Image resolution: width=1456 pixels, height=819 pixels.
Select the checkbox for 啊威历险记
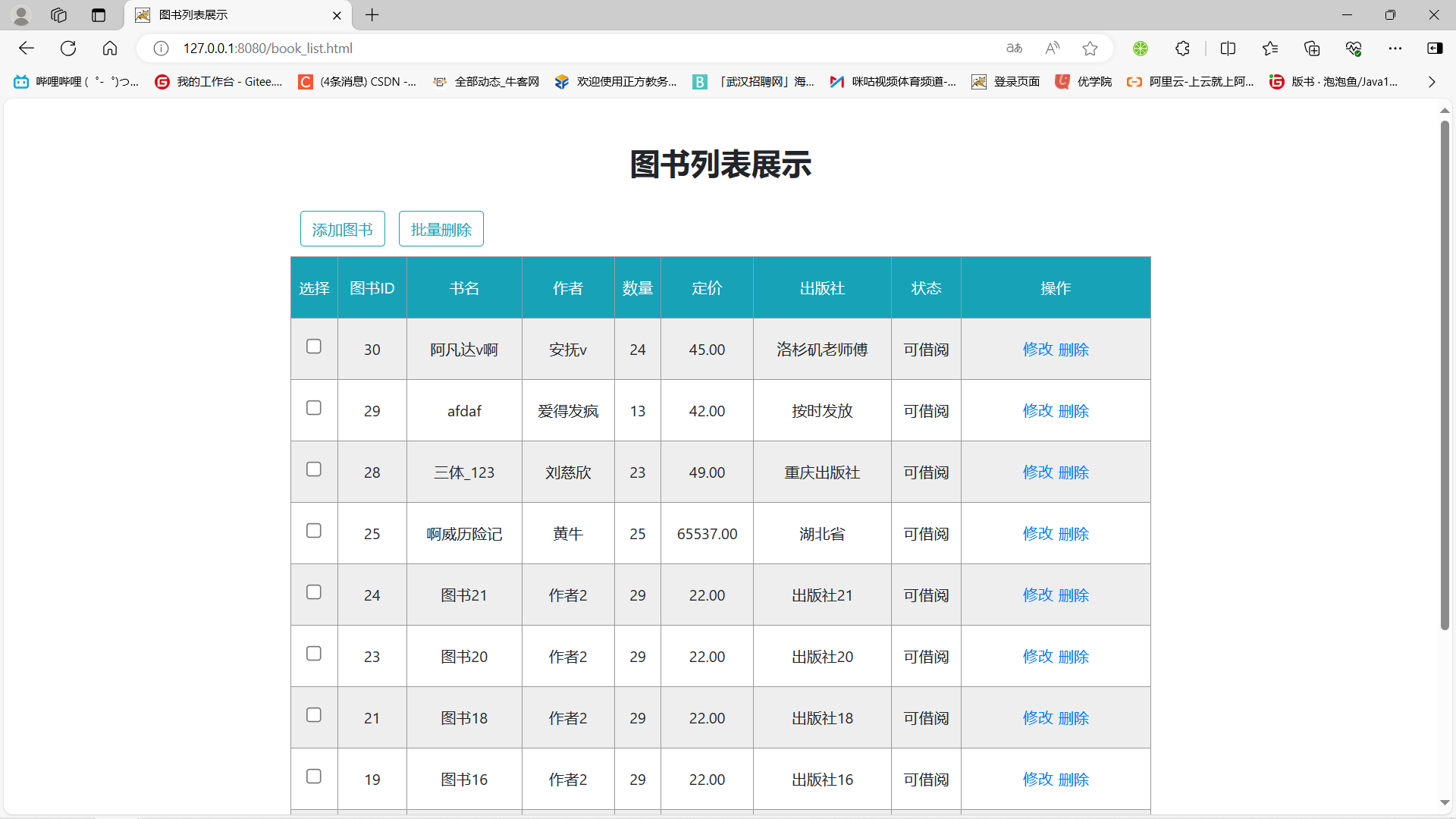tap(314, 531)
